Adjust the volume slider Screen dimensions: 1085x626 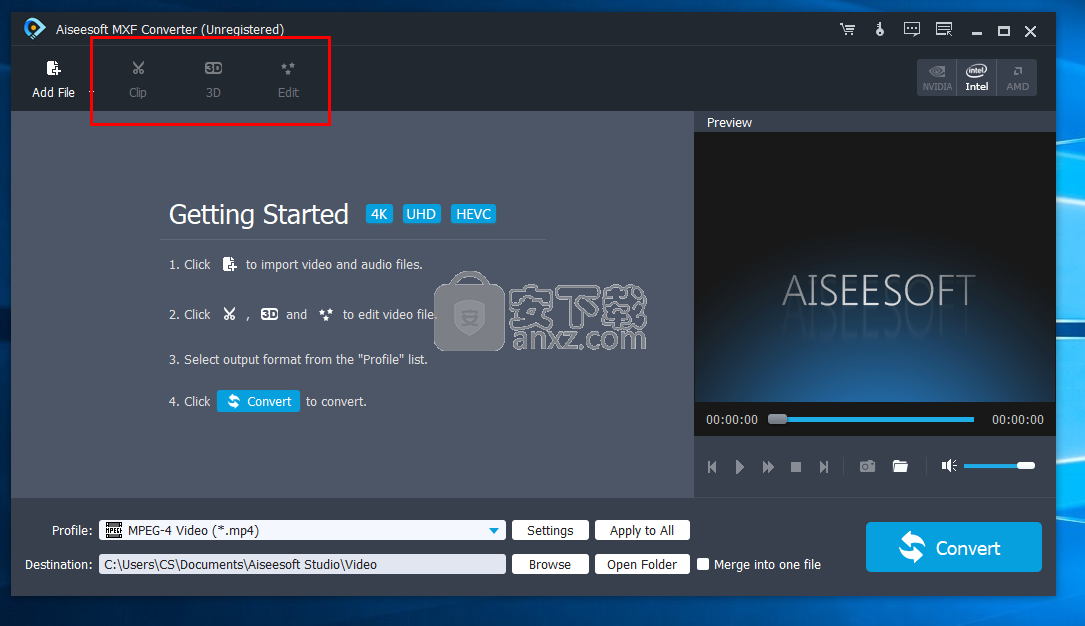(x=999, y=466)
